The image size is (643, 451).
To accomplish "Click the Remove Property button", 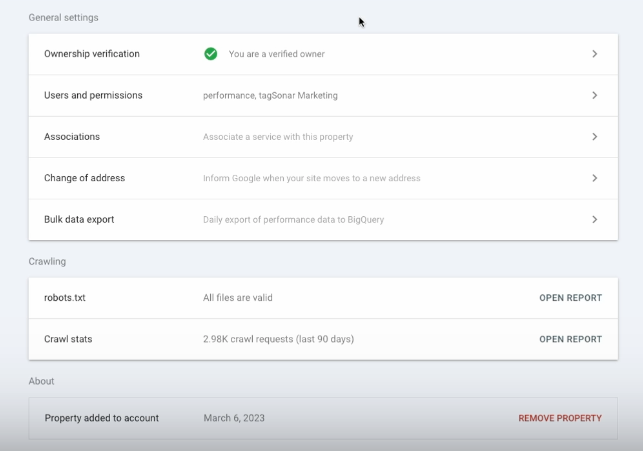I will (x=560, y=418).
